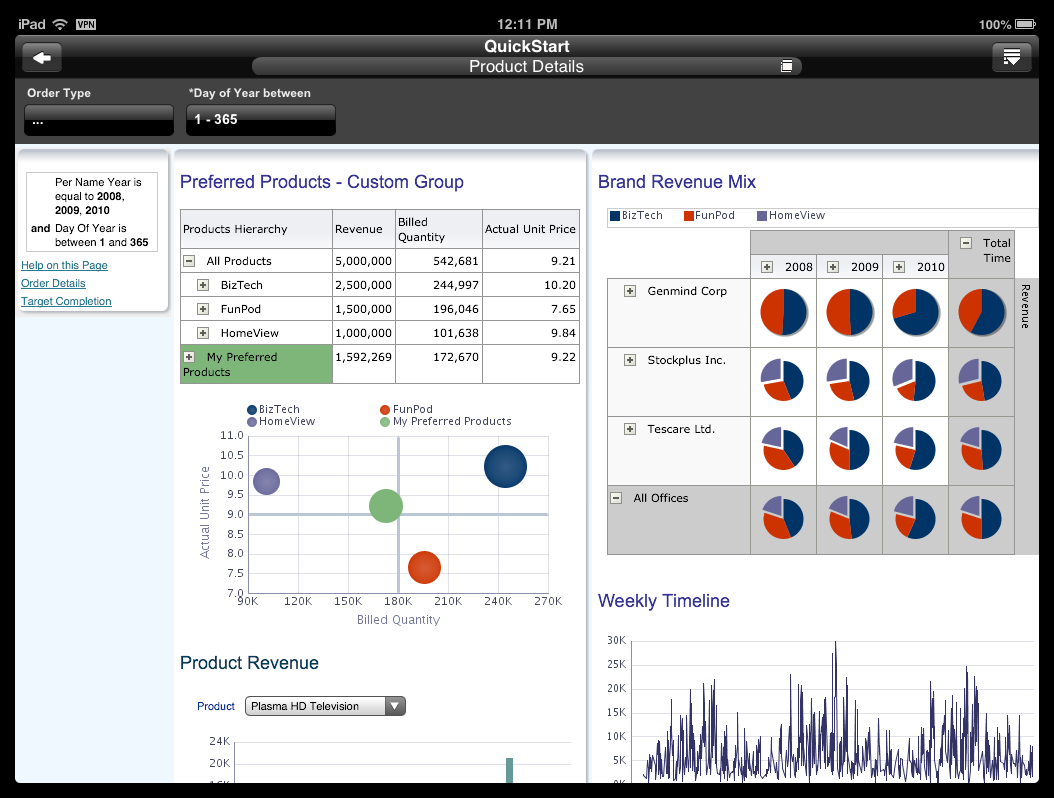
Task: Click the Preferred Products - Custom Group heading
Action: (322, 182)
